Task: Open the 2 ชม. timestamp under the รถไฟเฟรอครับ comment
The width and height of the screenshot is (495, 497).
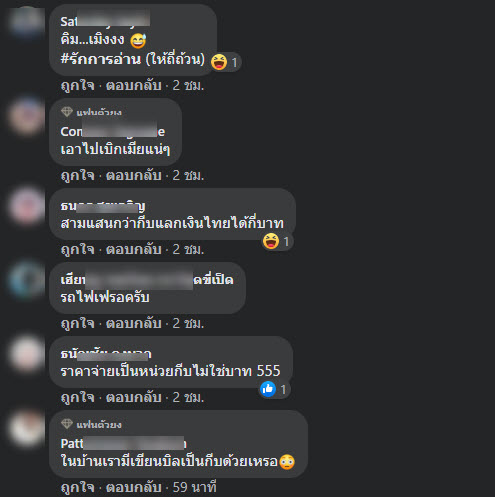Action: pyautogui.click(x=188, y=323)
